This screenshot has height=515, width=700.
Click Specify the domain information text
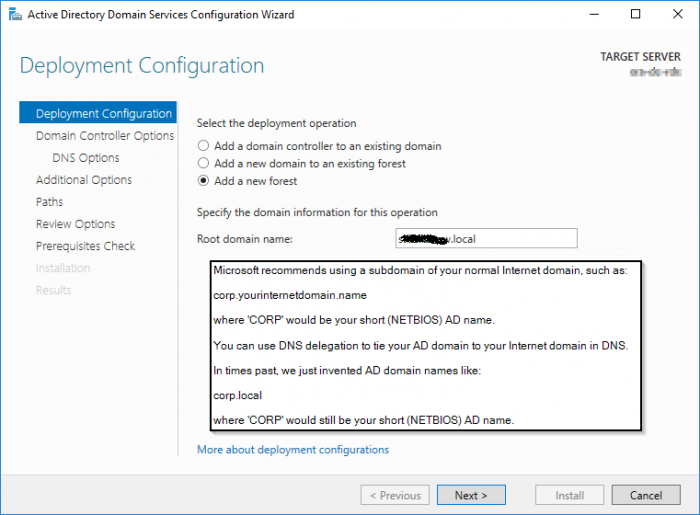(317, 212)
